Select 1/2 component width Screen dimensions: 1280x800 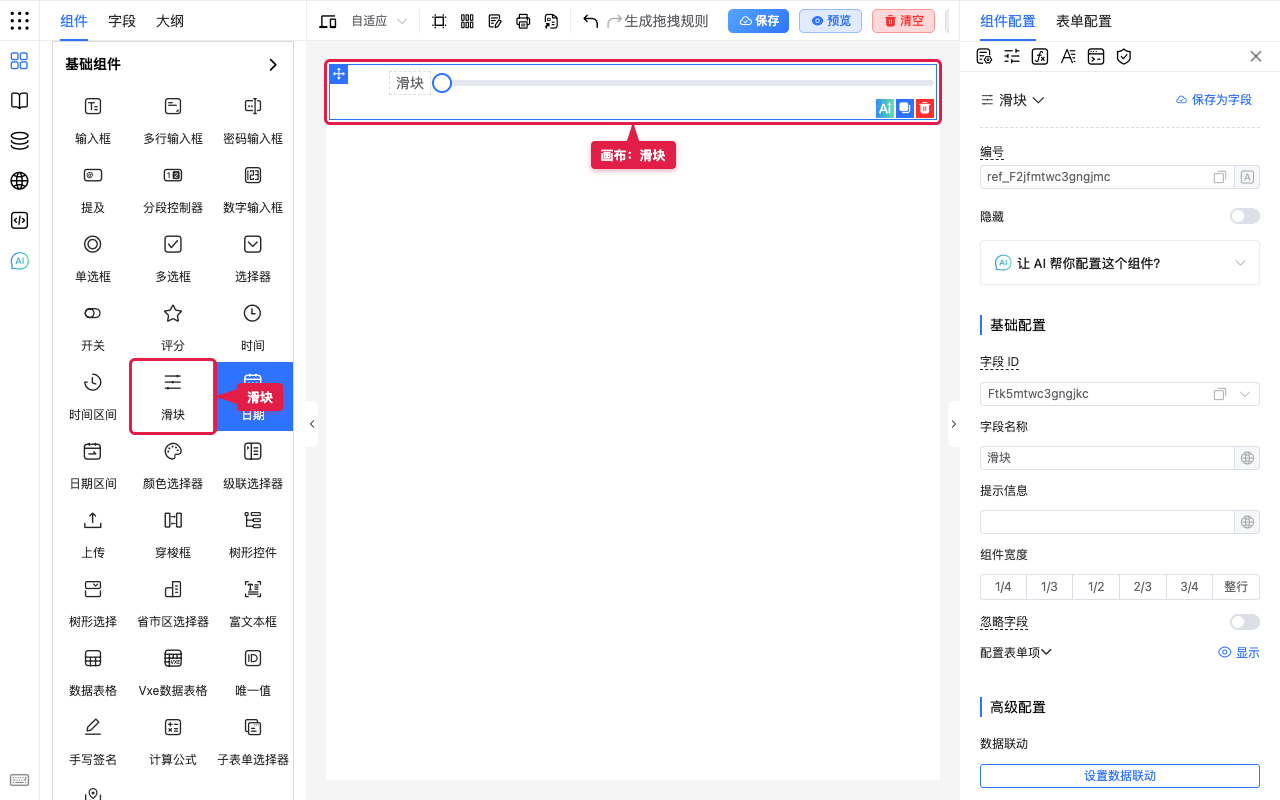pyautogui.click(x=1096, y=587)
